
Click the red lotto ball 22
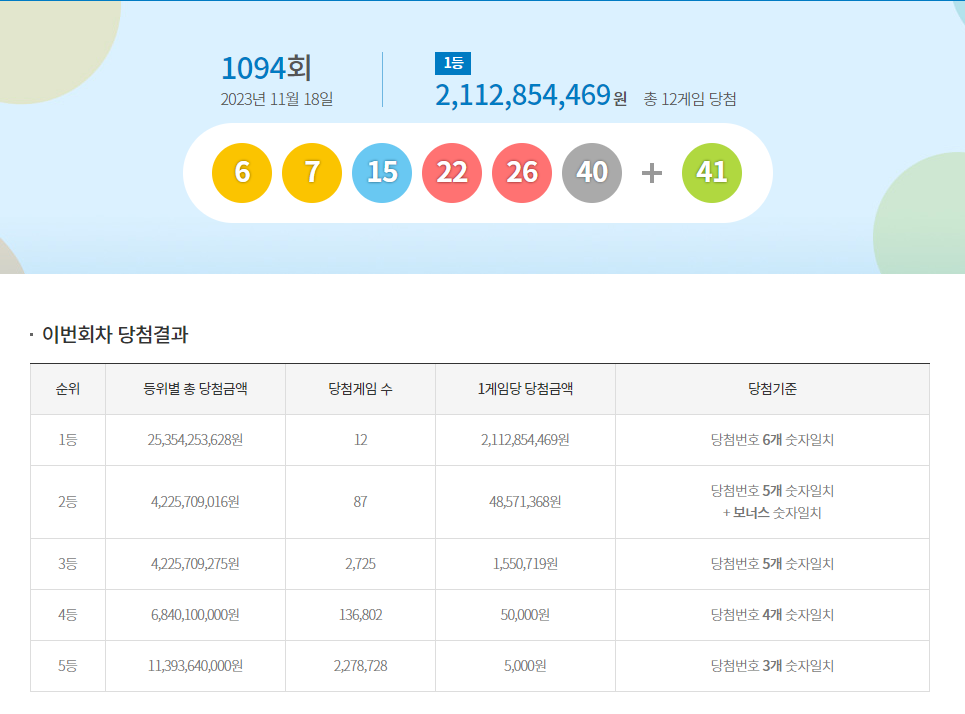click(x=452, y=173)
